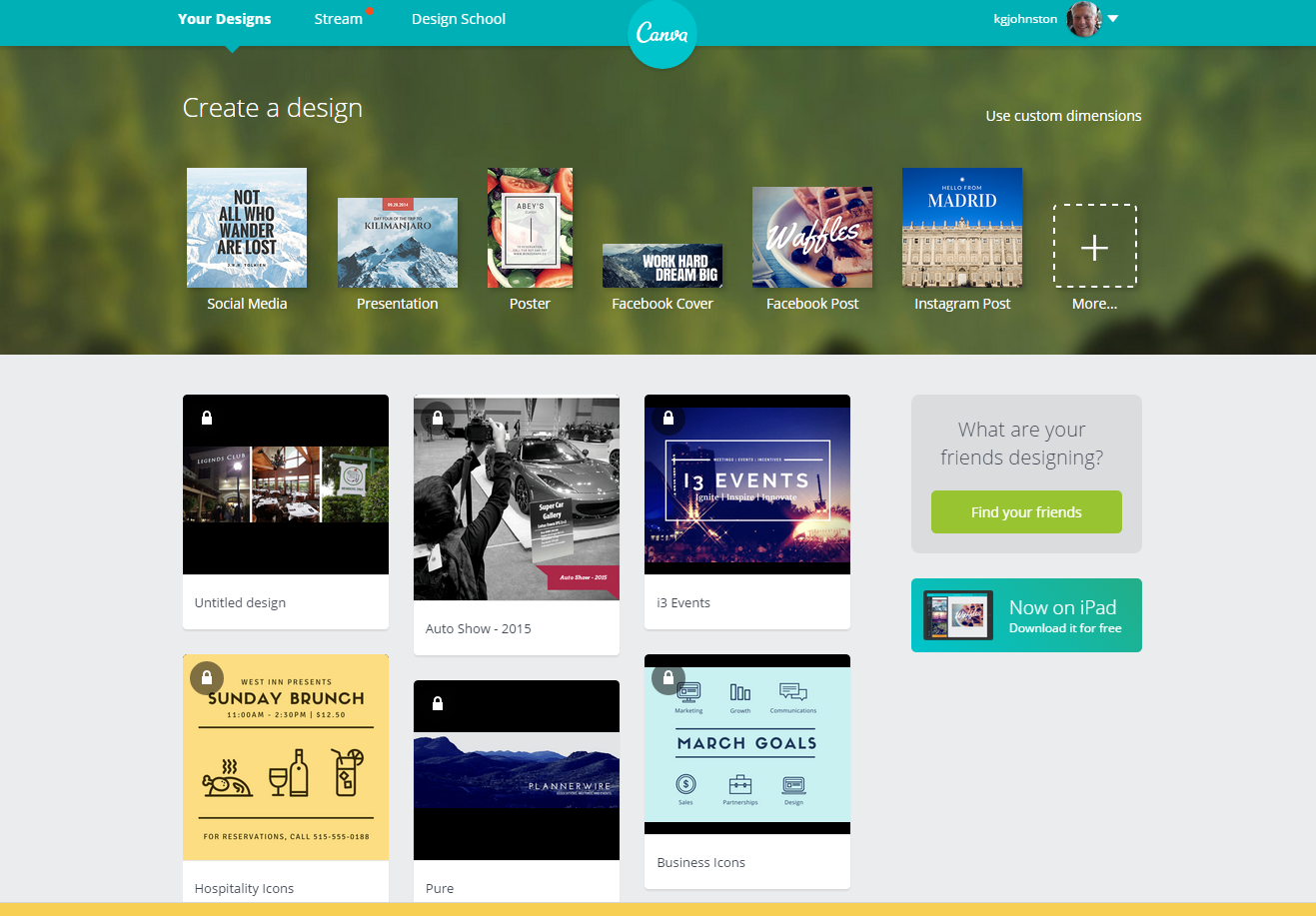Open the March Goals Business Icons design
Image resolution: width=1316 pixels, height=916 pixels.
747,744
